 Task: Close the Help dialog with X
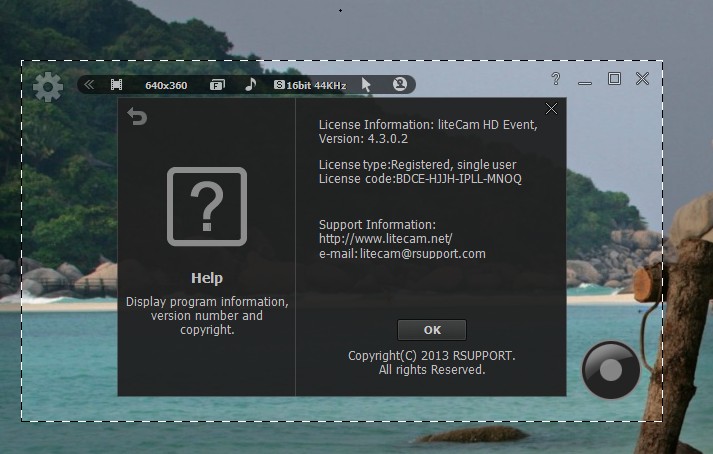click(551, 109)
